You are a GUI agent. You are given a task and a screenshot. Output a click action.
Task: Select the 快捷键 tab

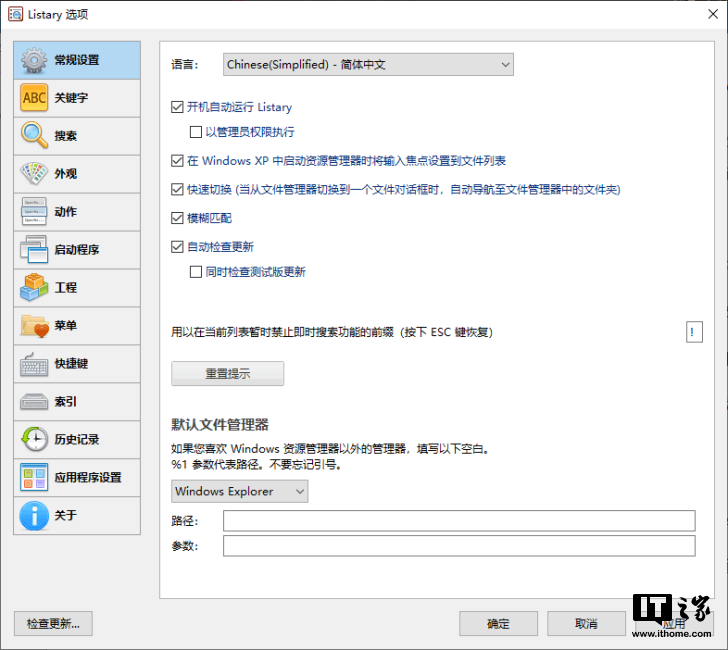tap(77, 364)
